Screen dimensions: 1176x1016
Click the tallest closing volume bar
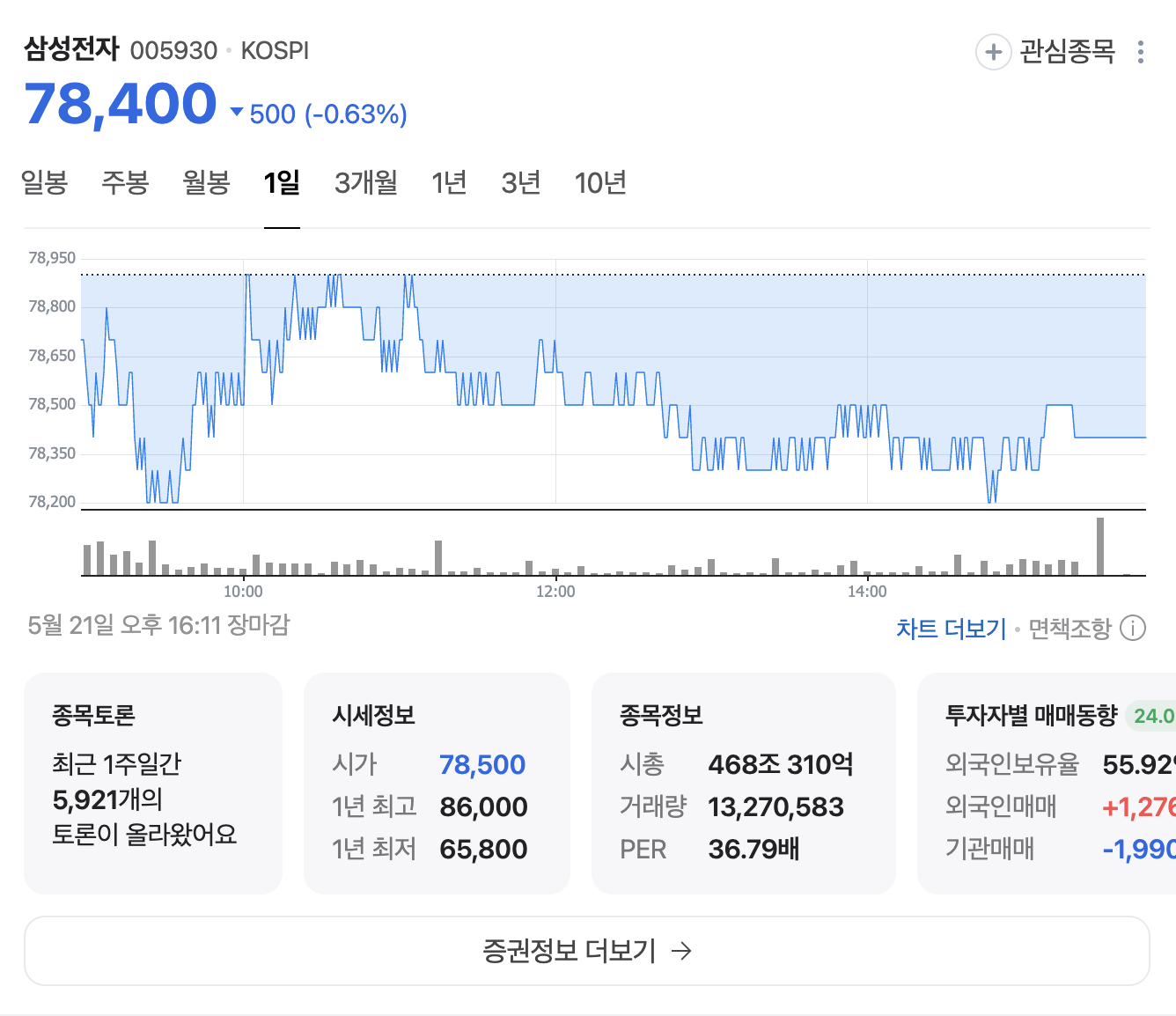pos(1100,547)
